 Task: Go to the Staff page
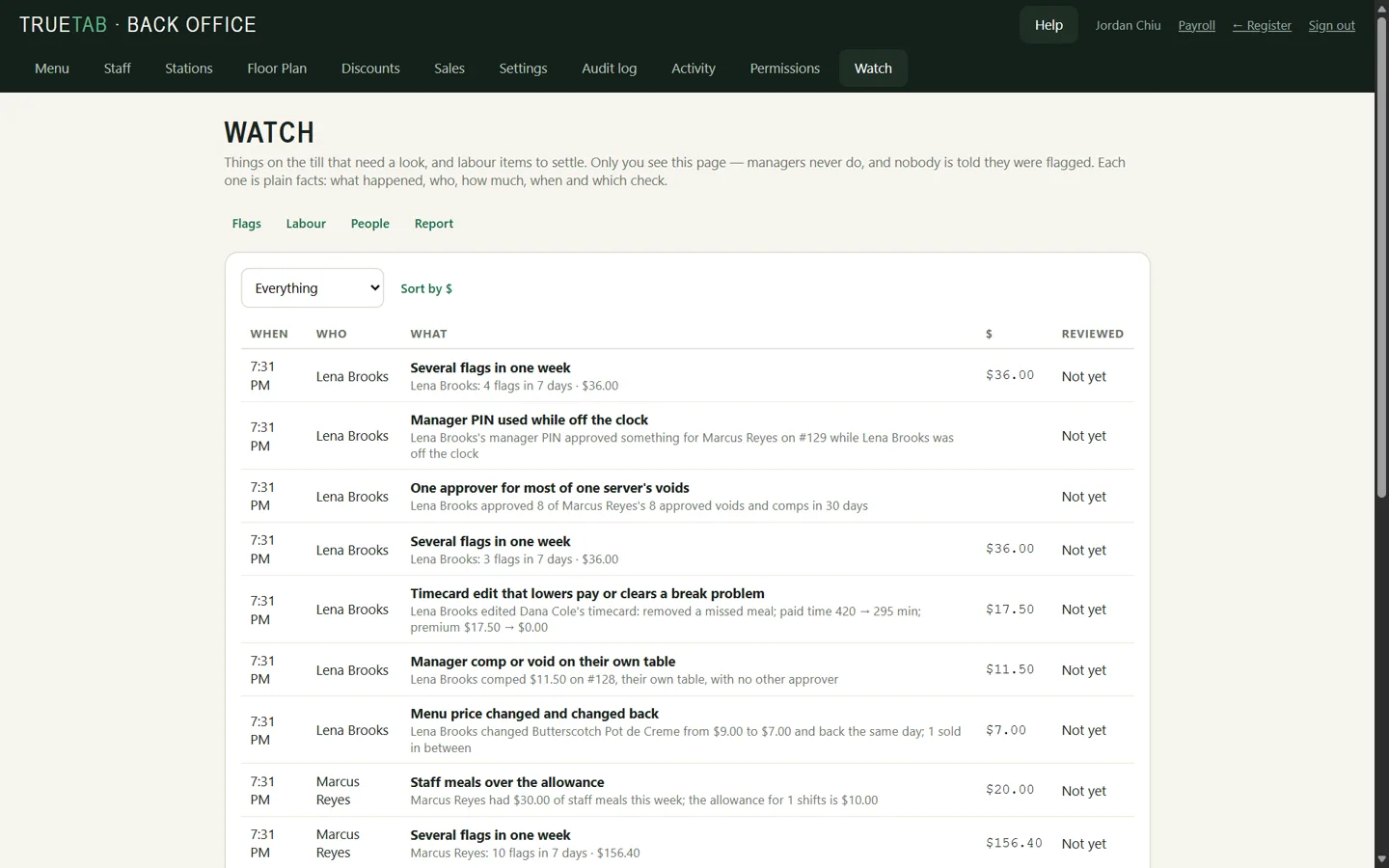(x=118, y=68)
